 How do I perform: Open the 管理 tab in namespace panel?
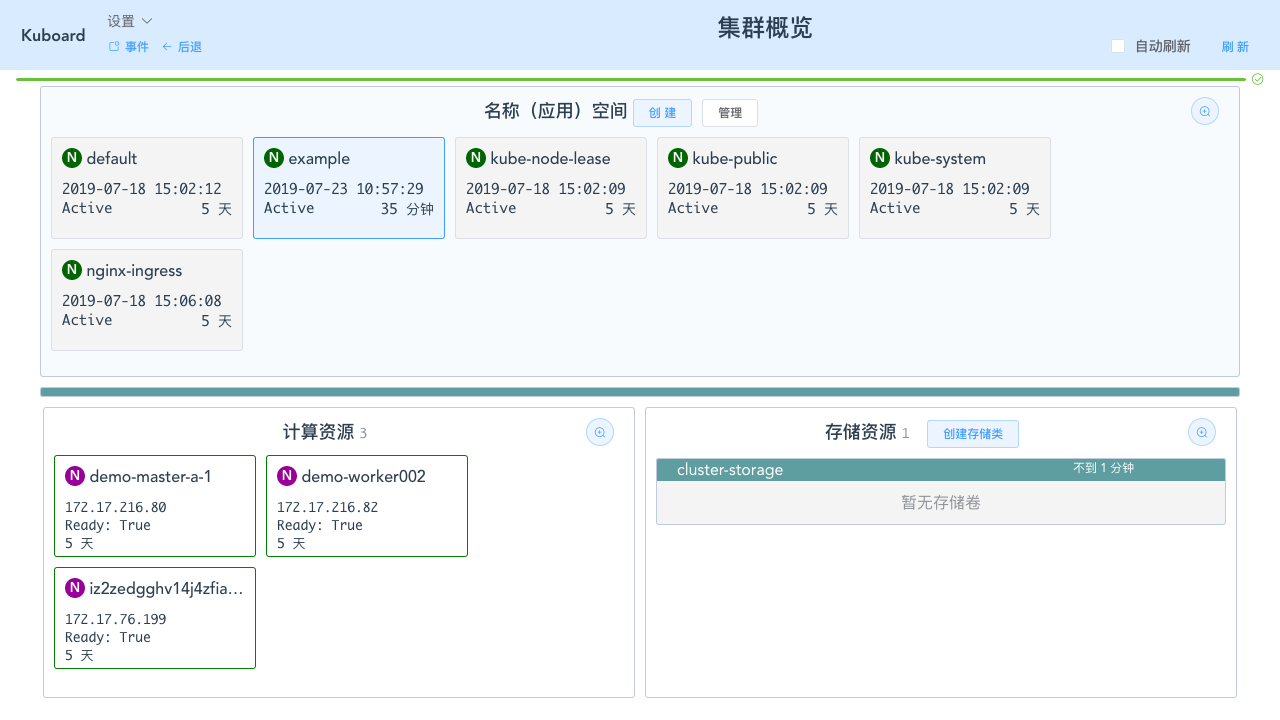[x=729, y=112]
